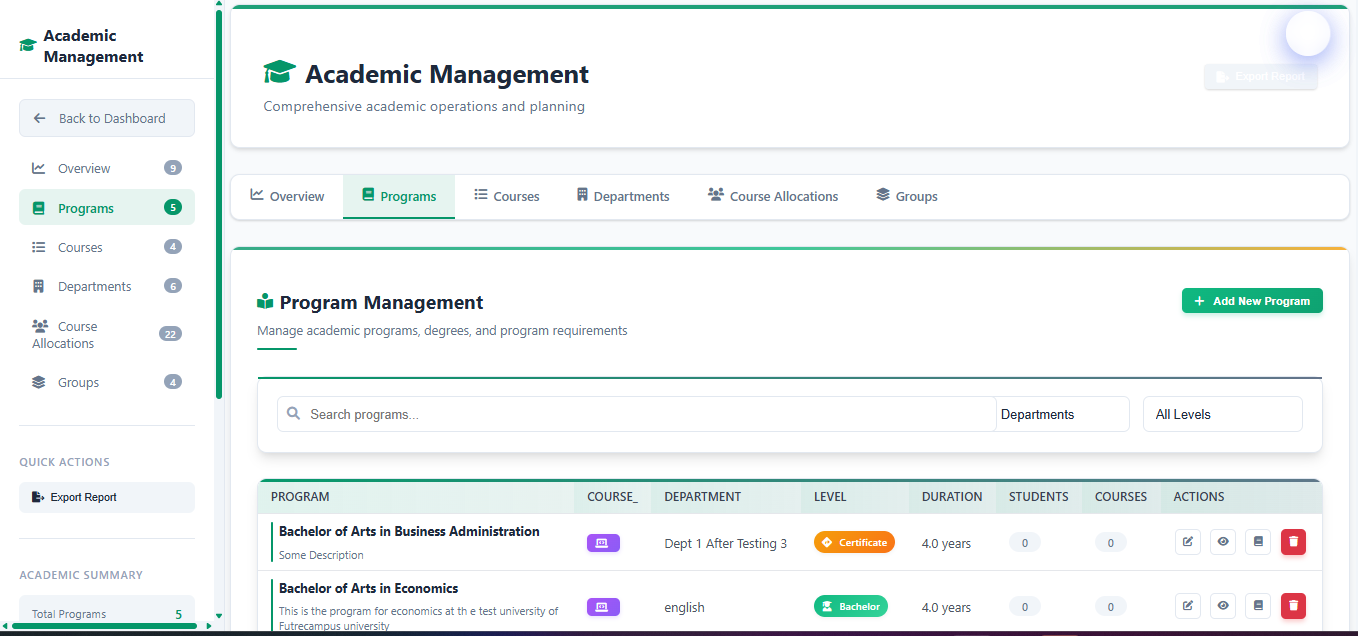This screenshot has height=636, width=1358.
Task: Open the All Levels filter dropdown
Action: click(1222, 414)
